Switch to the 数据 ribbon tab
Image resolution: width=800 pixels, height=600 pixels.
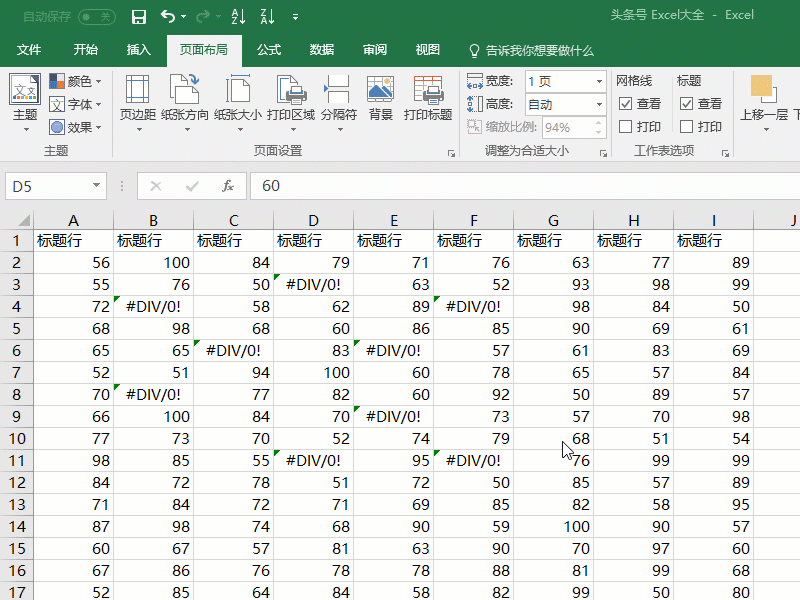(x=322, y=49)
